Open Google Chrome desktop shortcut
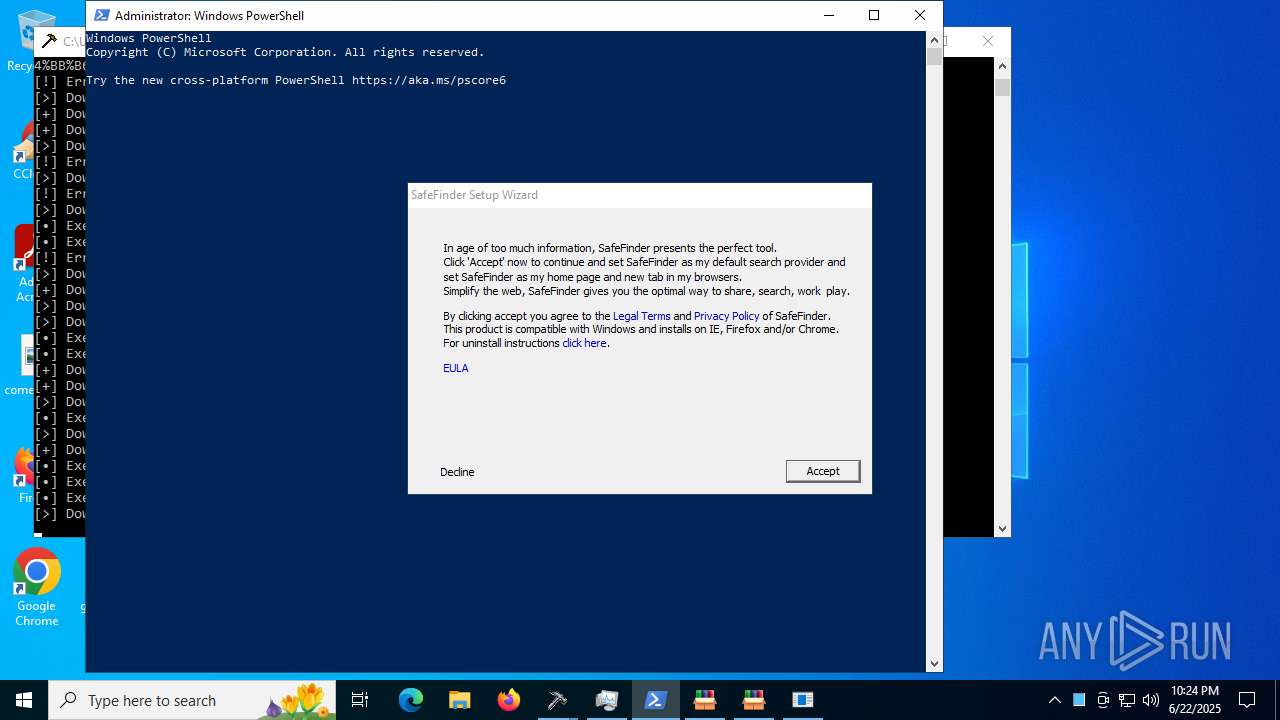1280x720 pixels. pos(37,587)
